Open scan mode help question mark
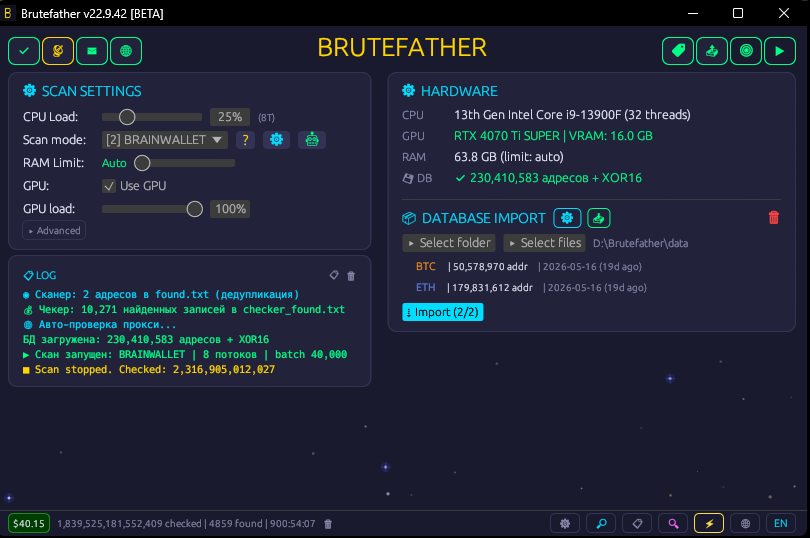 click(245, 140)
